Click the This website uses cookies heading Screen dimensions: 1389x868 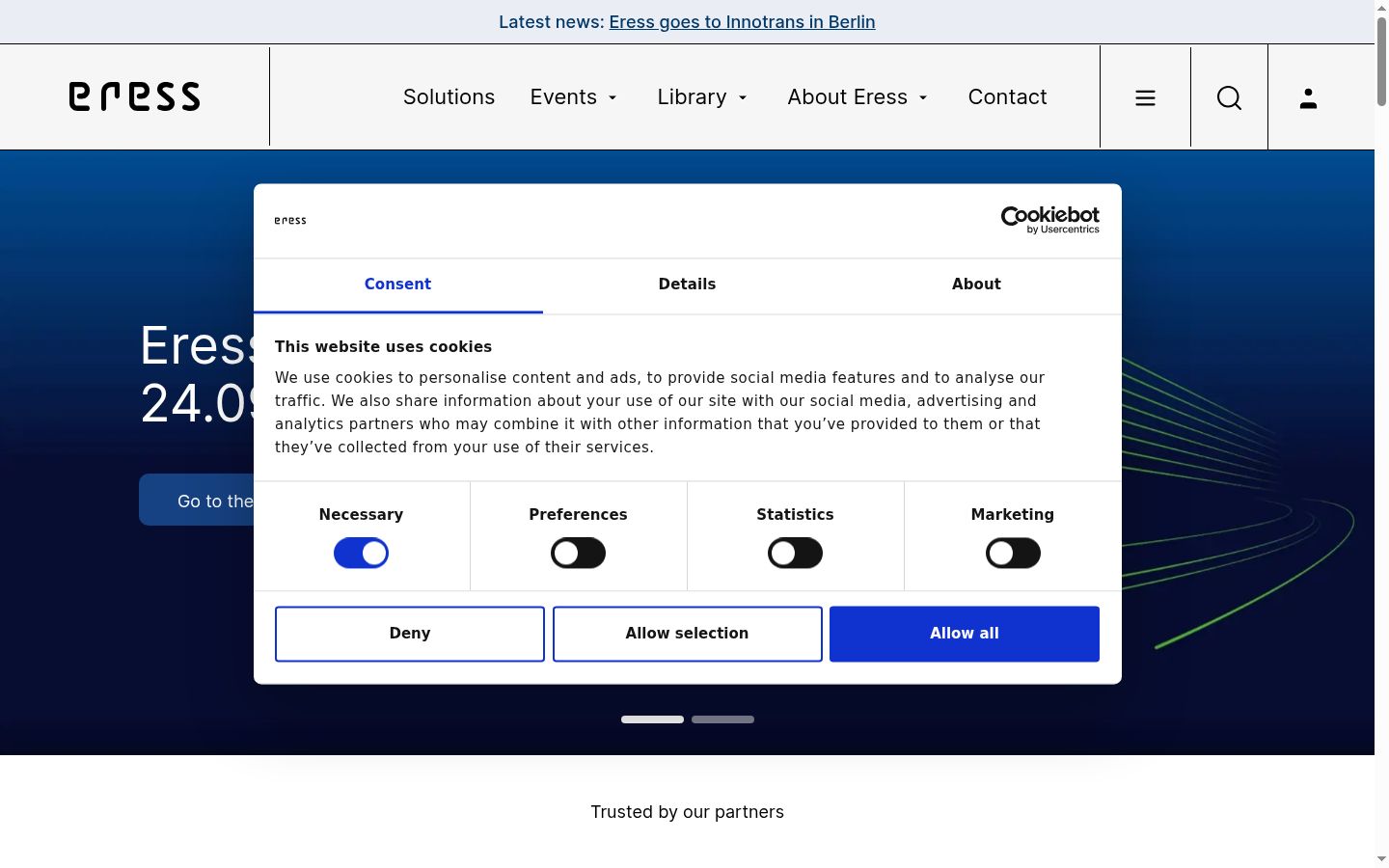tap(383, 346)
